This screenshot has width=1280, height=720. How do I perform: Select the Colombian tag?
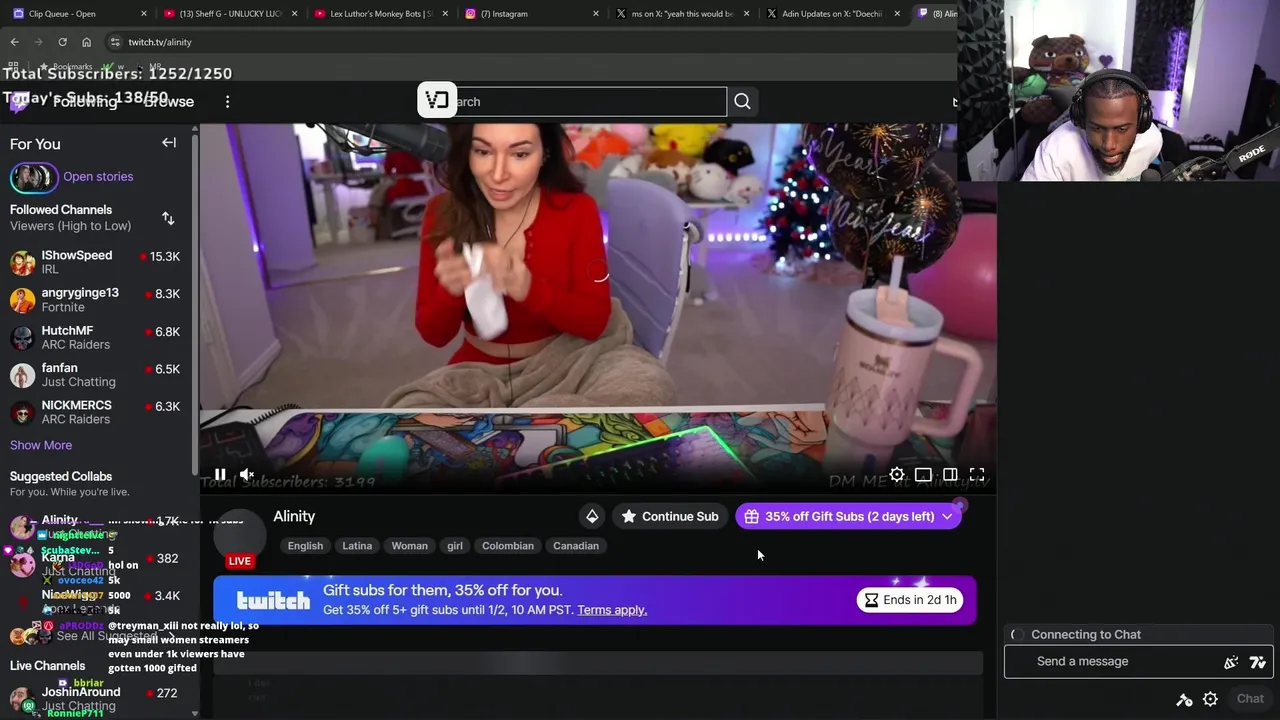tap(508, 546)
